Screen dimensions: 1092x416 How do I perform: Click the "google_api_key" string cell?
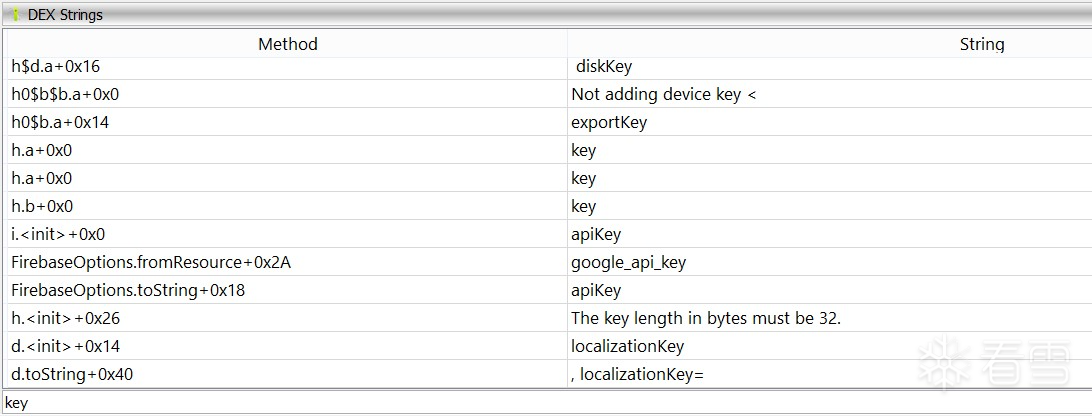click(628, 262)
